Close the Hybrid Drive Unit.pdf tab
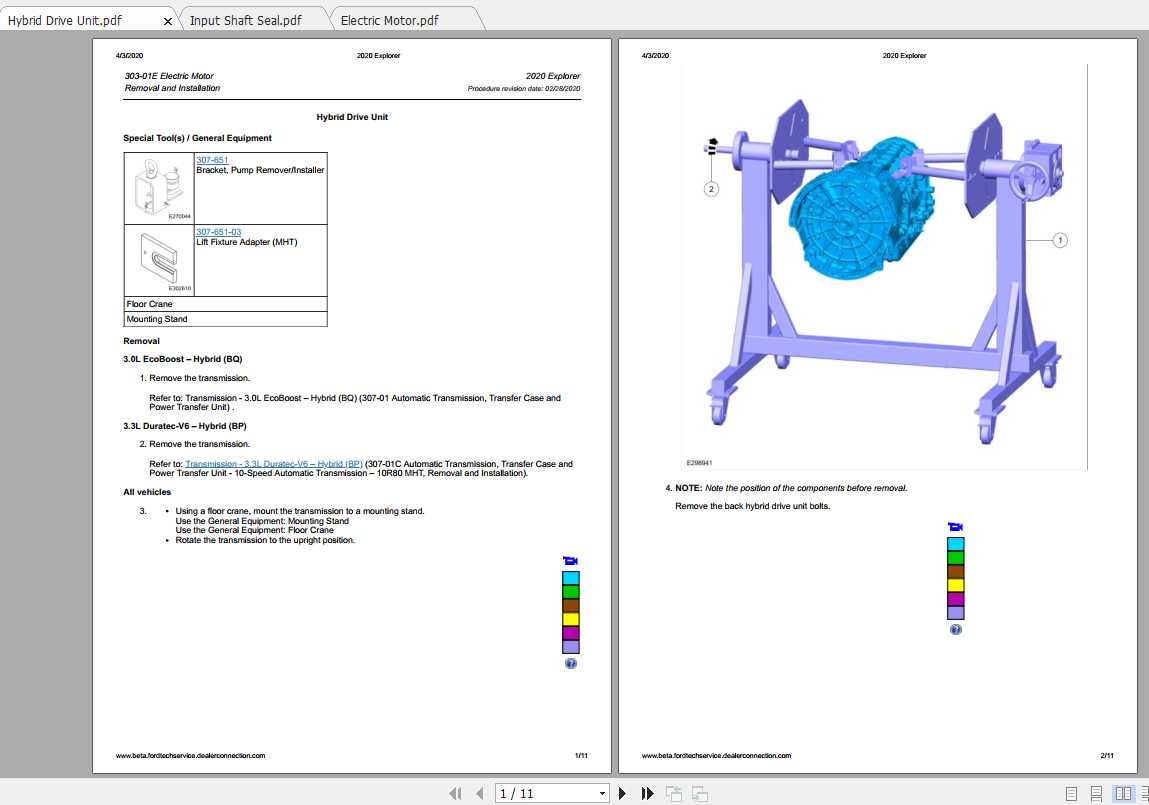The image size is (1149, 805). coord(168,21)
